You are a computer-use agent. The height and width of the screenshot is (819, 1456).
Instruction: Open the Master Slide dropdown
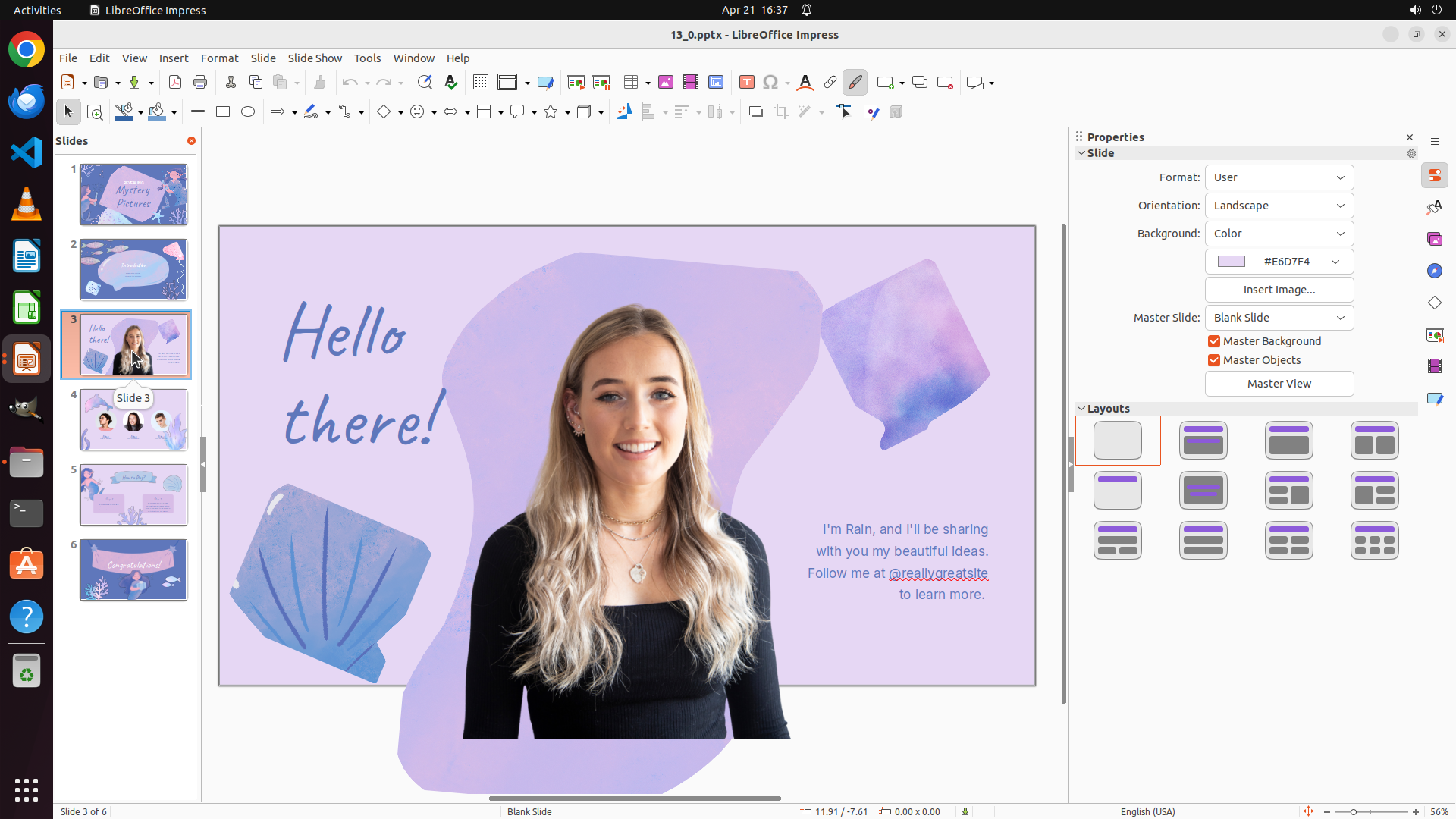click(x=1279, y=318)
